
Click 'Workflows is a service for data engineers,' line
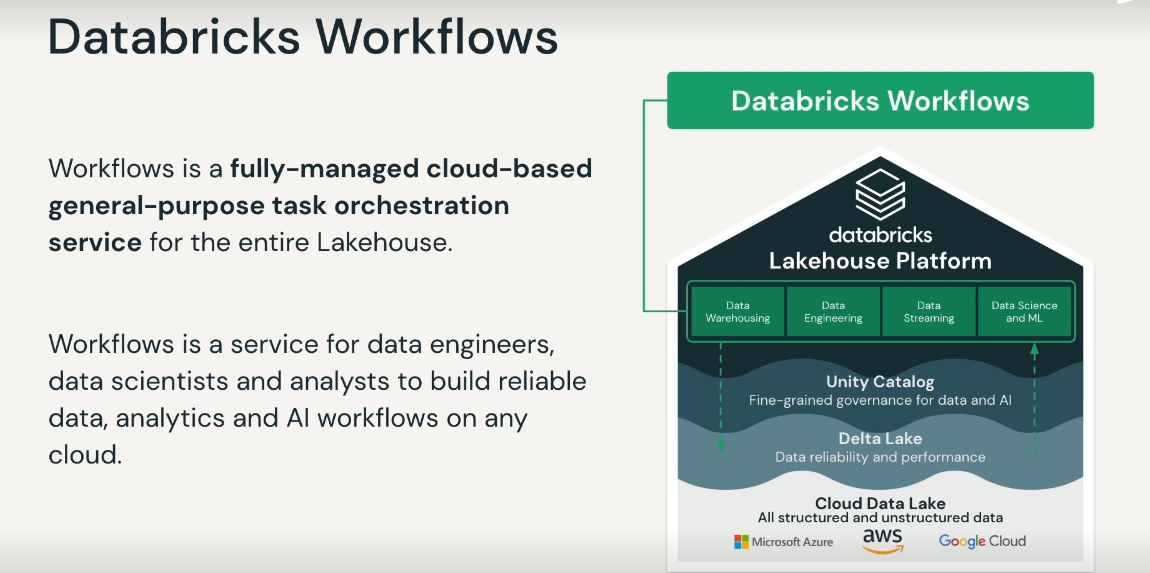tap(300, 343)
